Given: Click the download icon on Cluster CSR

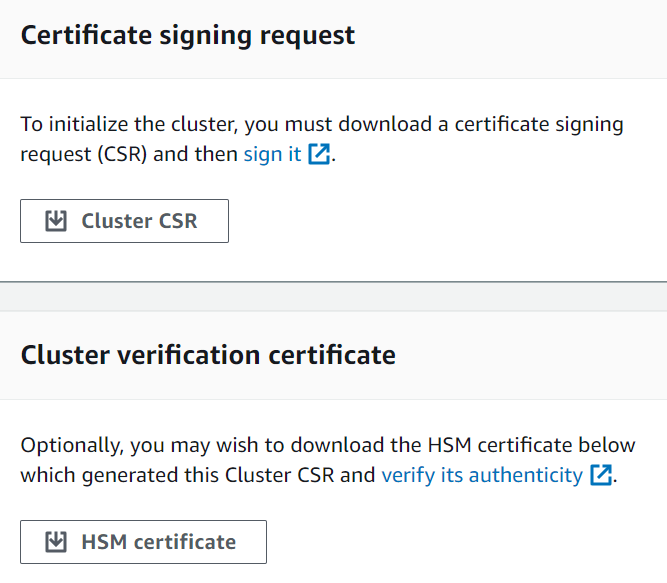Looking at the screenshot, I should (x=56, y=221).
